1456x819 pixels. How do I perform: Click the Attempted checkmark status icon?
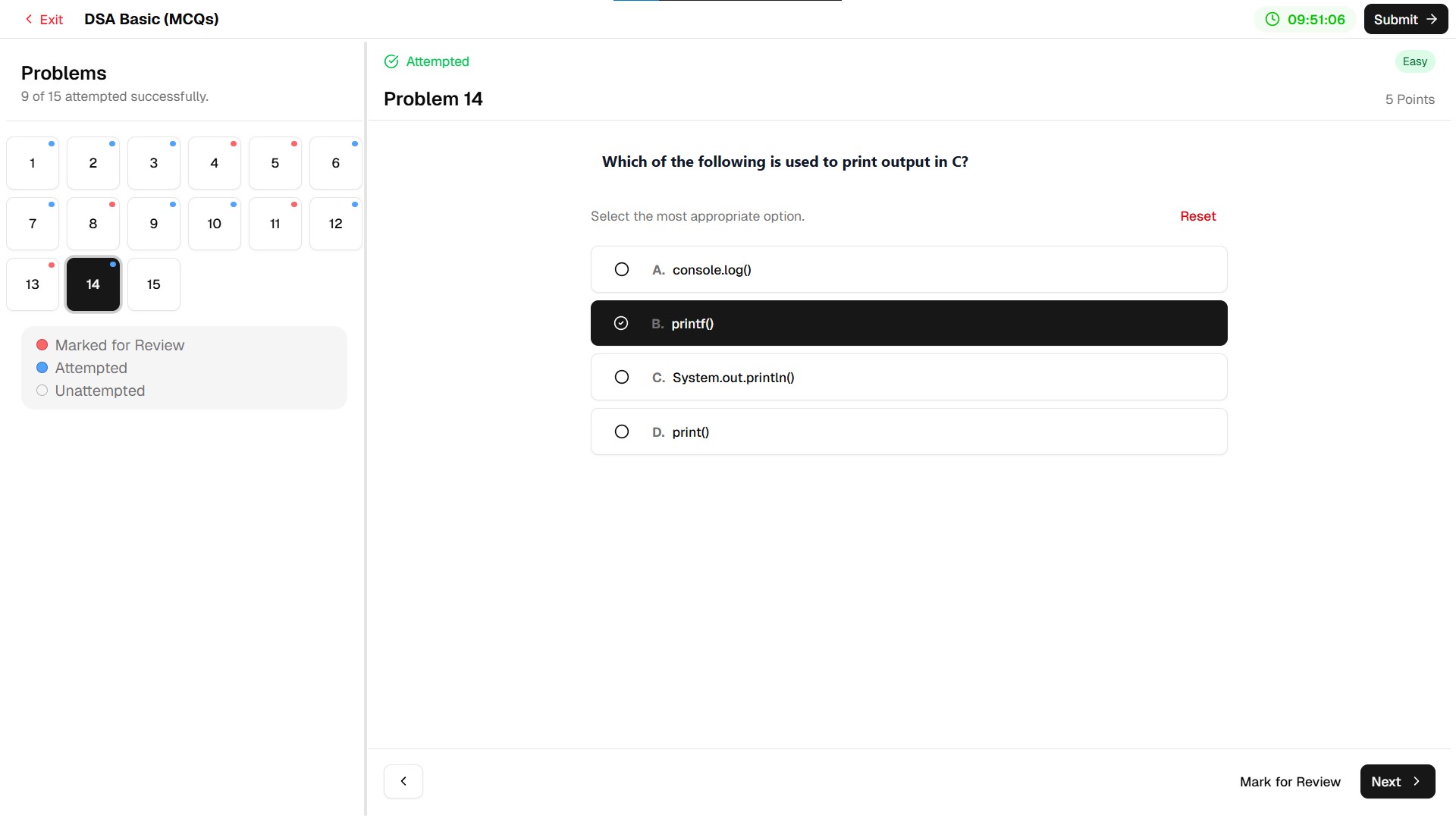(391, 61)
